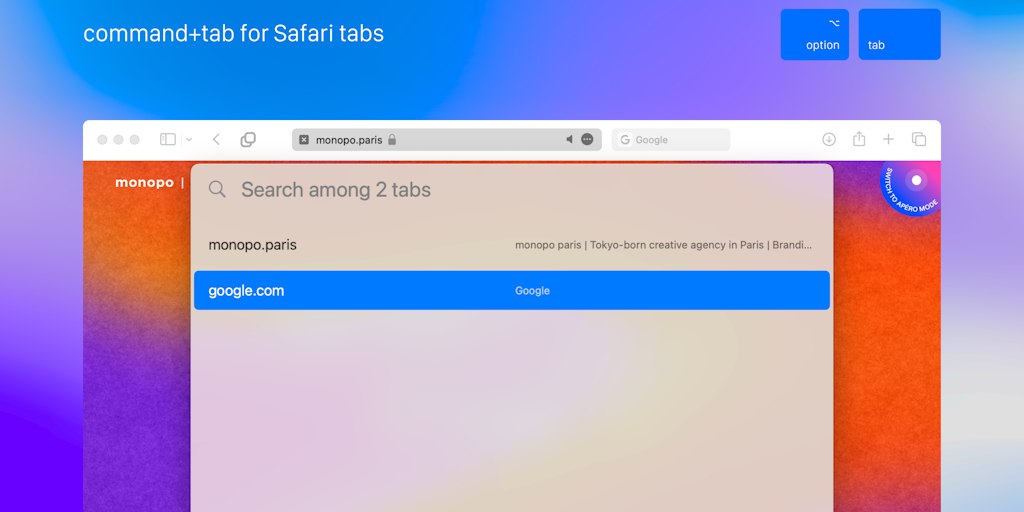Go back with the back arrow
1024x512 pixels.
pos(216,140)
